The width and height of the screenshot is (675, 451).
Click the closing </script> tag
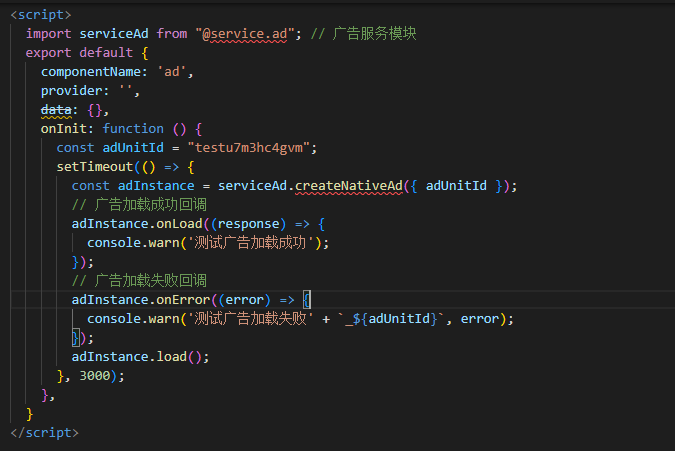click(x=44, y=433)
